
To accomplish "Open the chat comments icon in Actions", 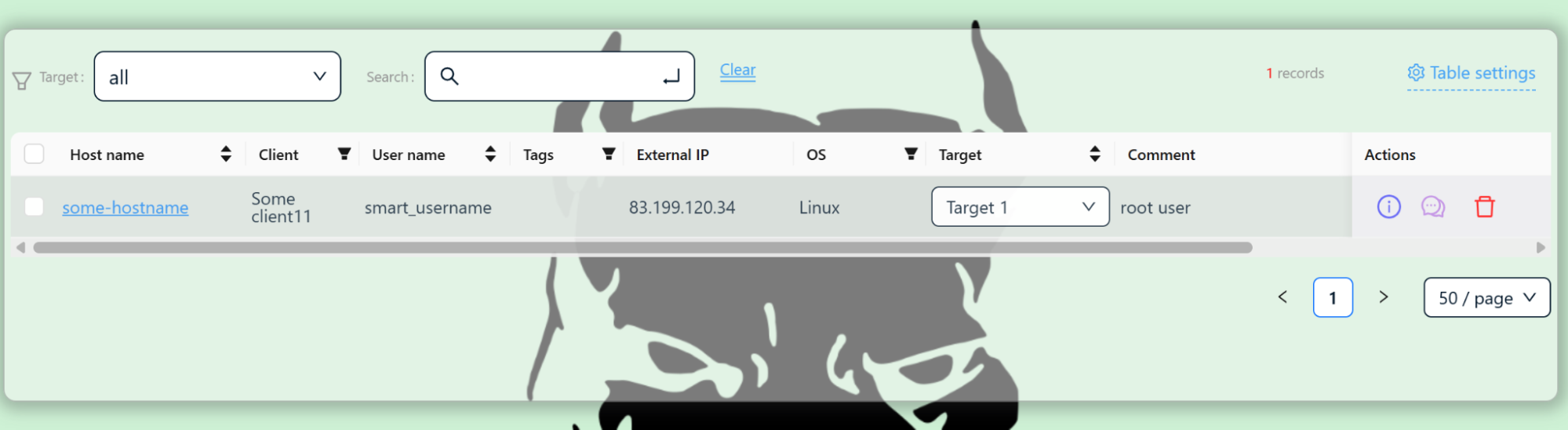I will point(1433,207).
